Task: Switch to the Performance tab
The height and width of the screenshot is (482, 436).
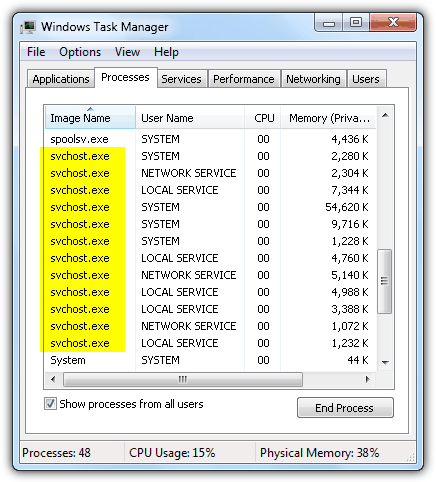Action: [244, 79]
